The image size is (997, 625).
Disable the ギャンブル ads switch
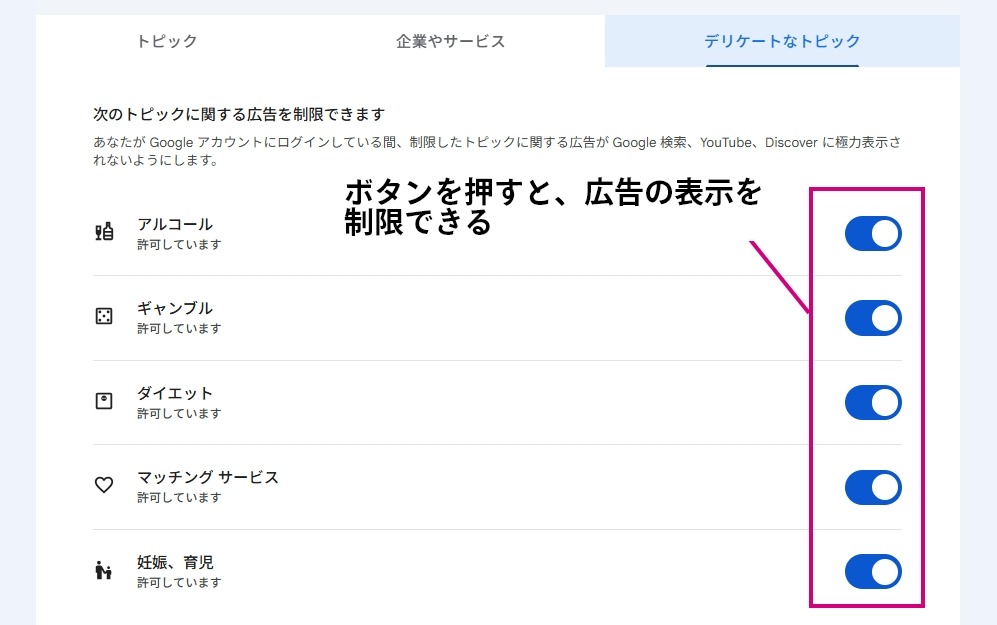(x=872, y=318)
